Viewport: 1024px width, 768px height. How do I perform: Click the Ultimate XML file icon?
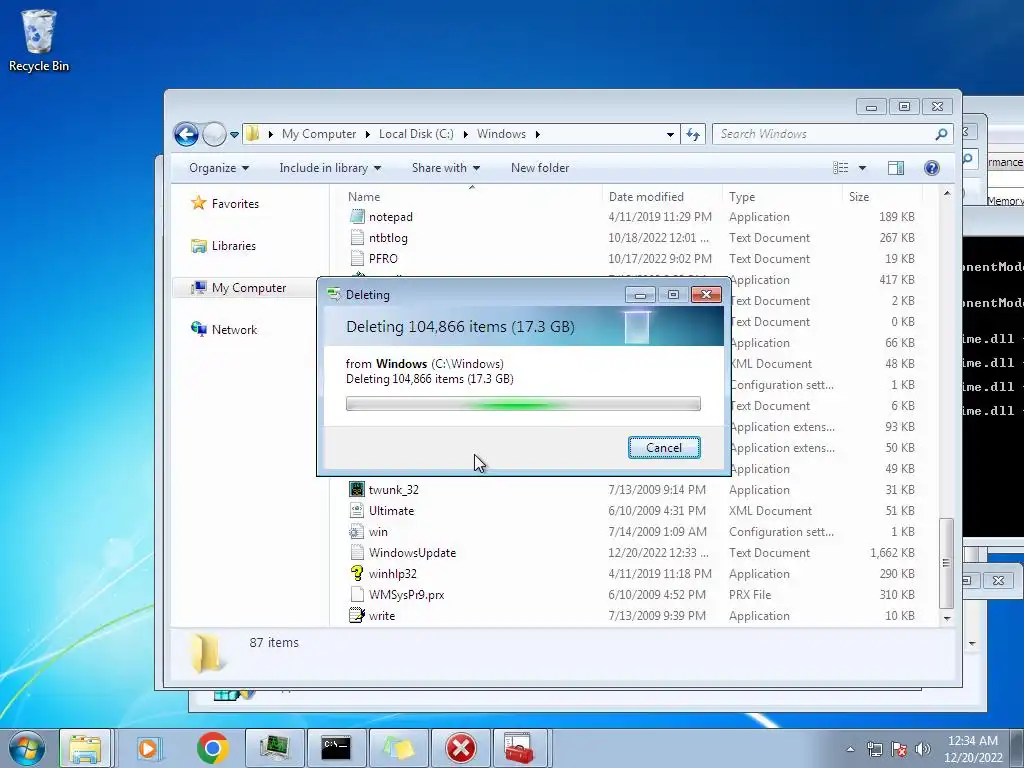(357, 510)
